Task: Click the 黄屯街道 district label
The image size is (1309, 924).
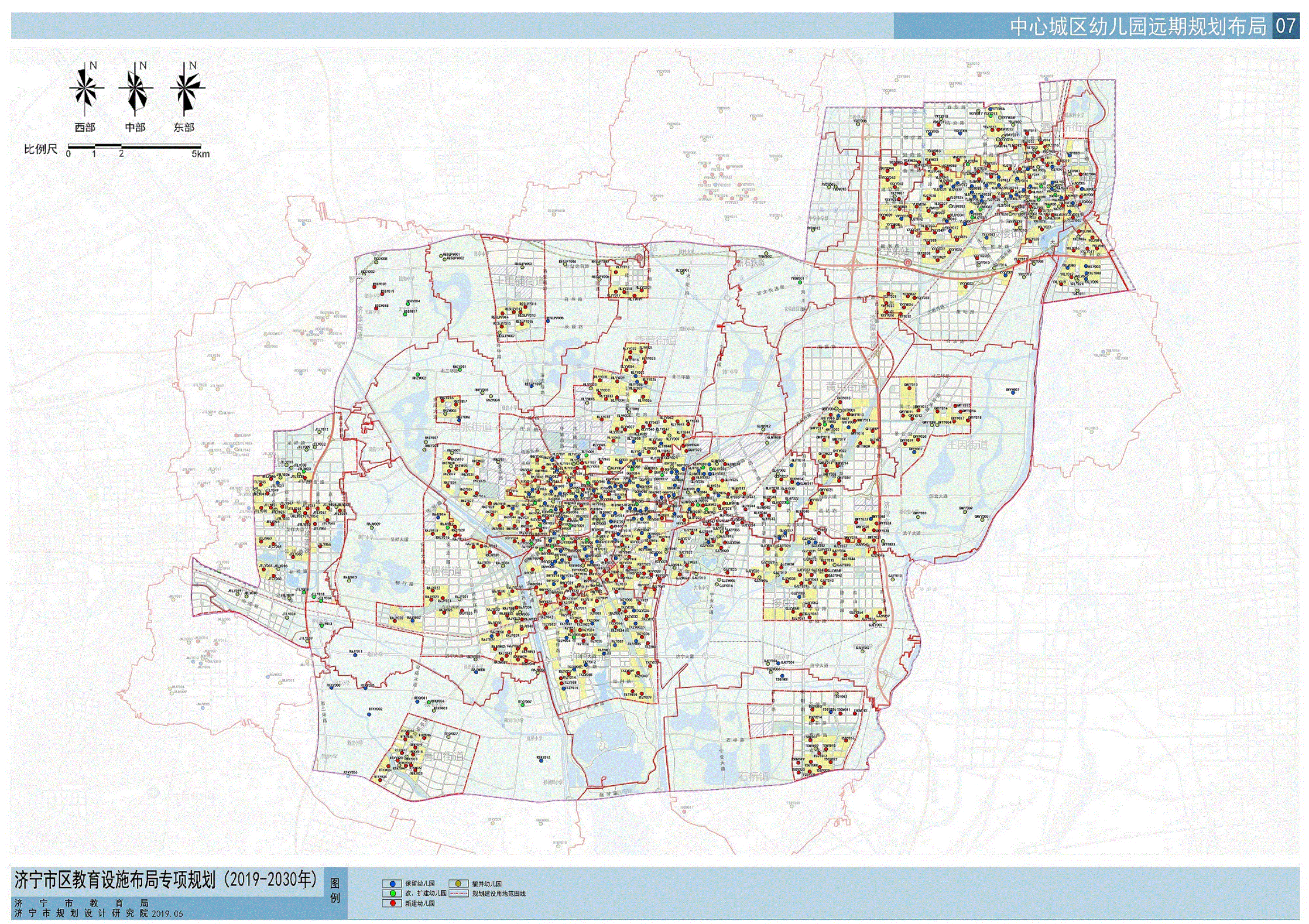Action: tap(847, 387)
